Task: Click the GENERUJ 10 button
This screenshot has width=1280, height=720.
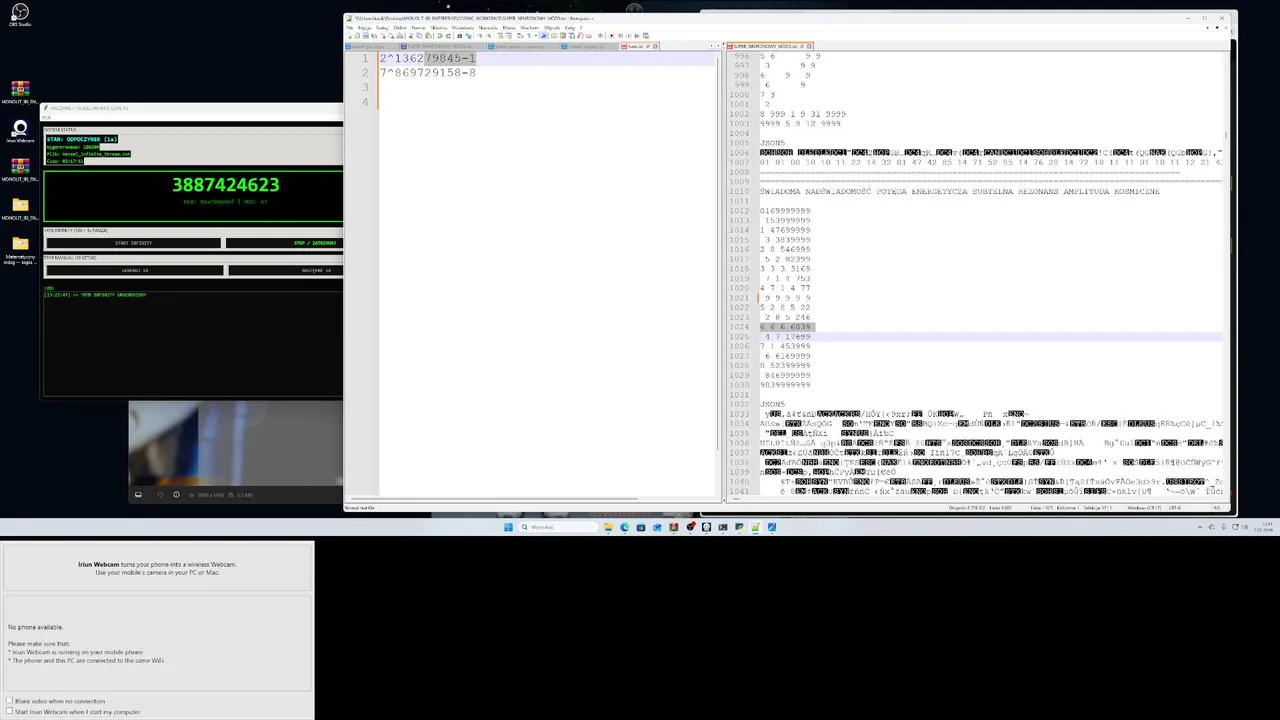Action: coord(135,270)
